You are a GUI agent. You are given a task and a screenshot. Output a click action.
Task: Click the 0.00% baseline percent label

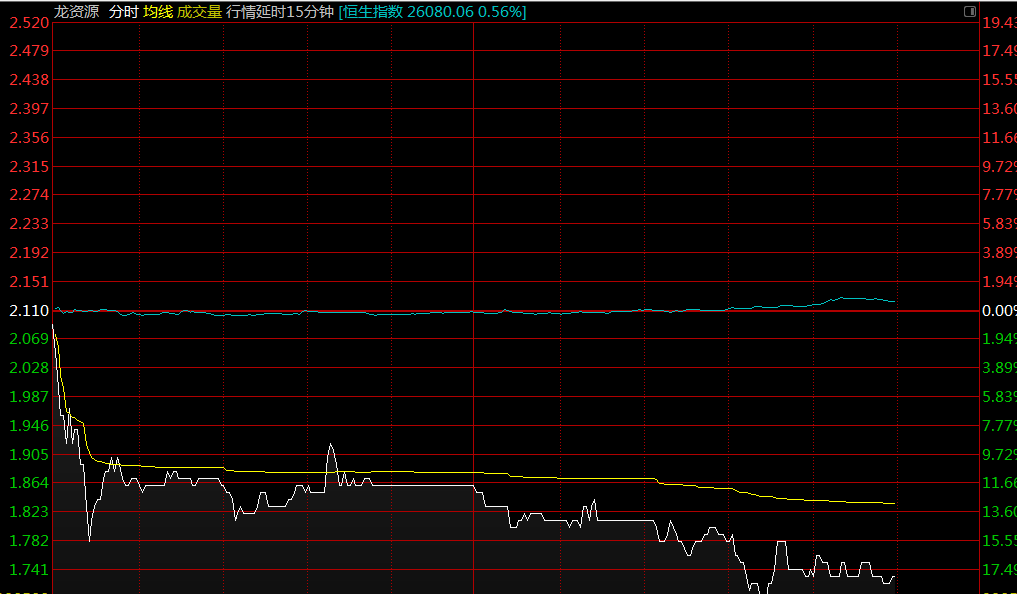(x=999, y=311)
